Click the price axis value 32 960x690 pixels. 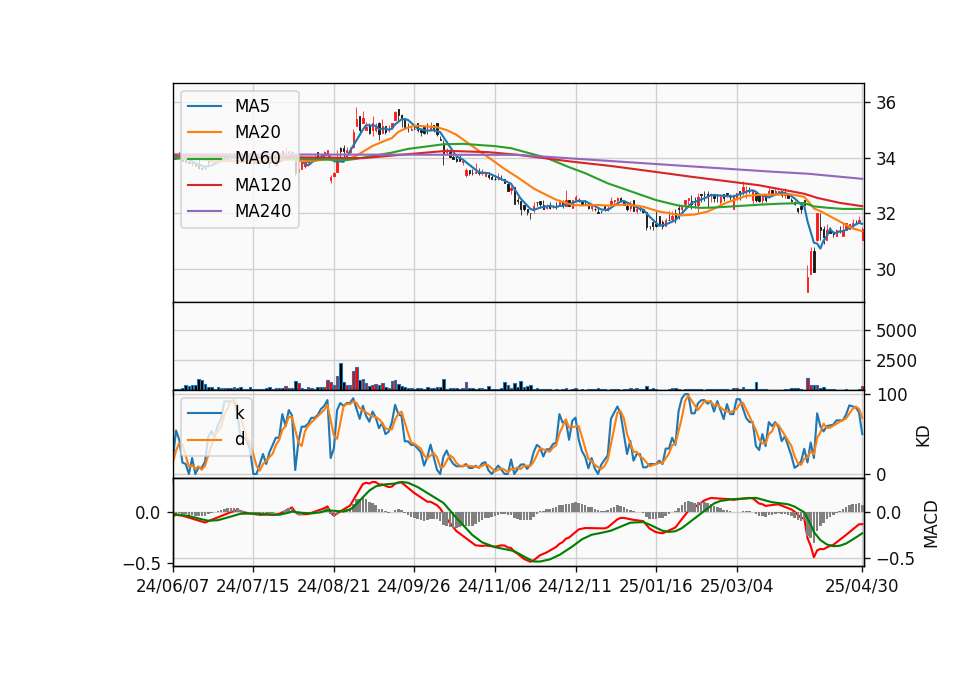point(886,214)
